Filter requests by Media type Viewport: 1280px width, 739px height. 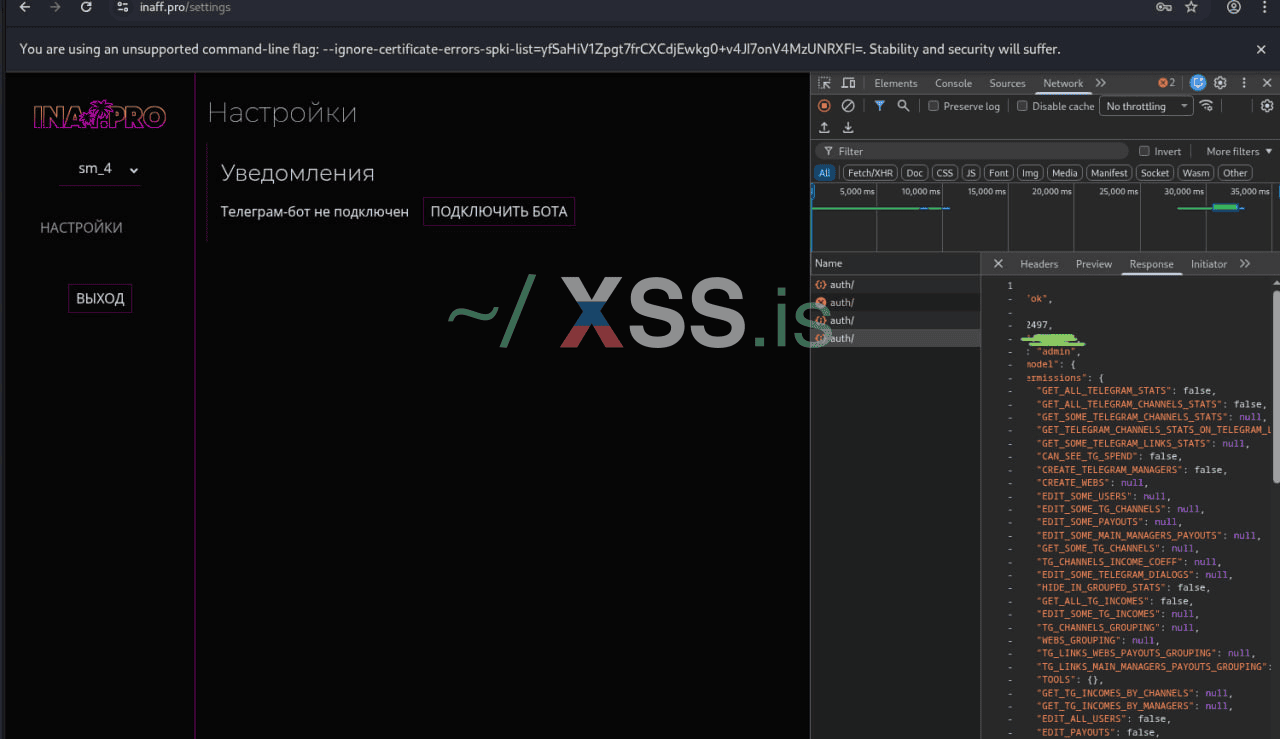coord(1064,173)
